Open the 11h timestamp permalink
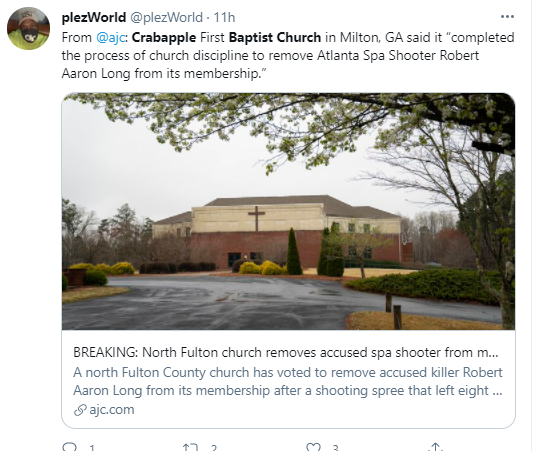535x451 pixels. [224, 17]
